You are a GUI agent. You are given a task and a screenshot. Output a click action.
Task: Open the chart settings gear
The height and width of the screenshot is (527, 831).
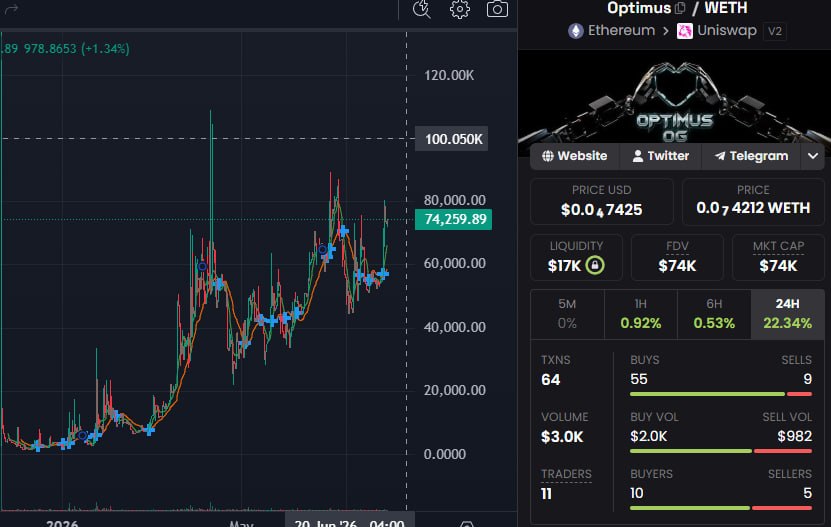[x=459, y=9]
